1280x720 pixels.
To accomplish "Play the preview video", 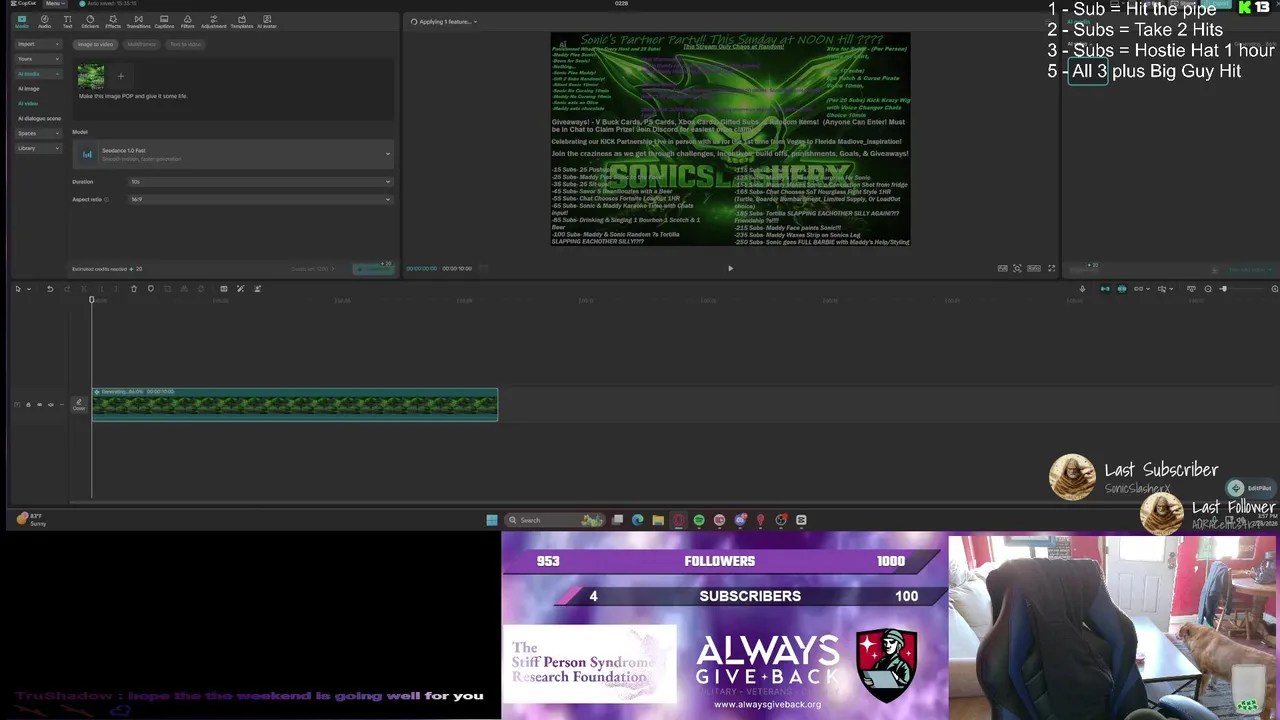I will pos(730,268).
